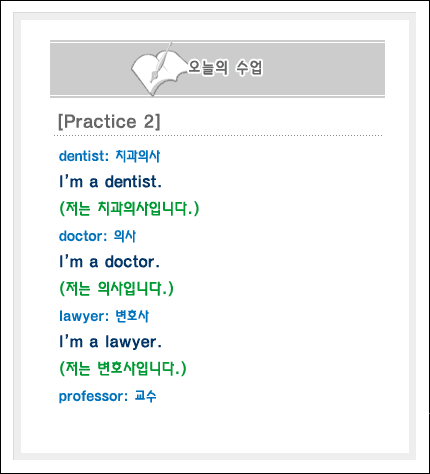The width and height of the screenshot is (430, 474).
Task: Click the Korean word 치과의사 in blue
Action: point(138,156)
